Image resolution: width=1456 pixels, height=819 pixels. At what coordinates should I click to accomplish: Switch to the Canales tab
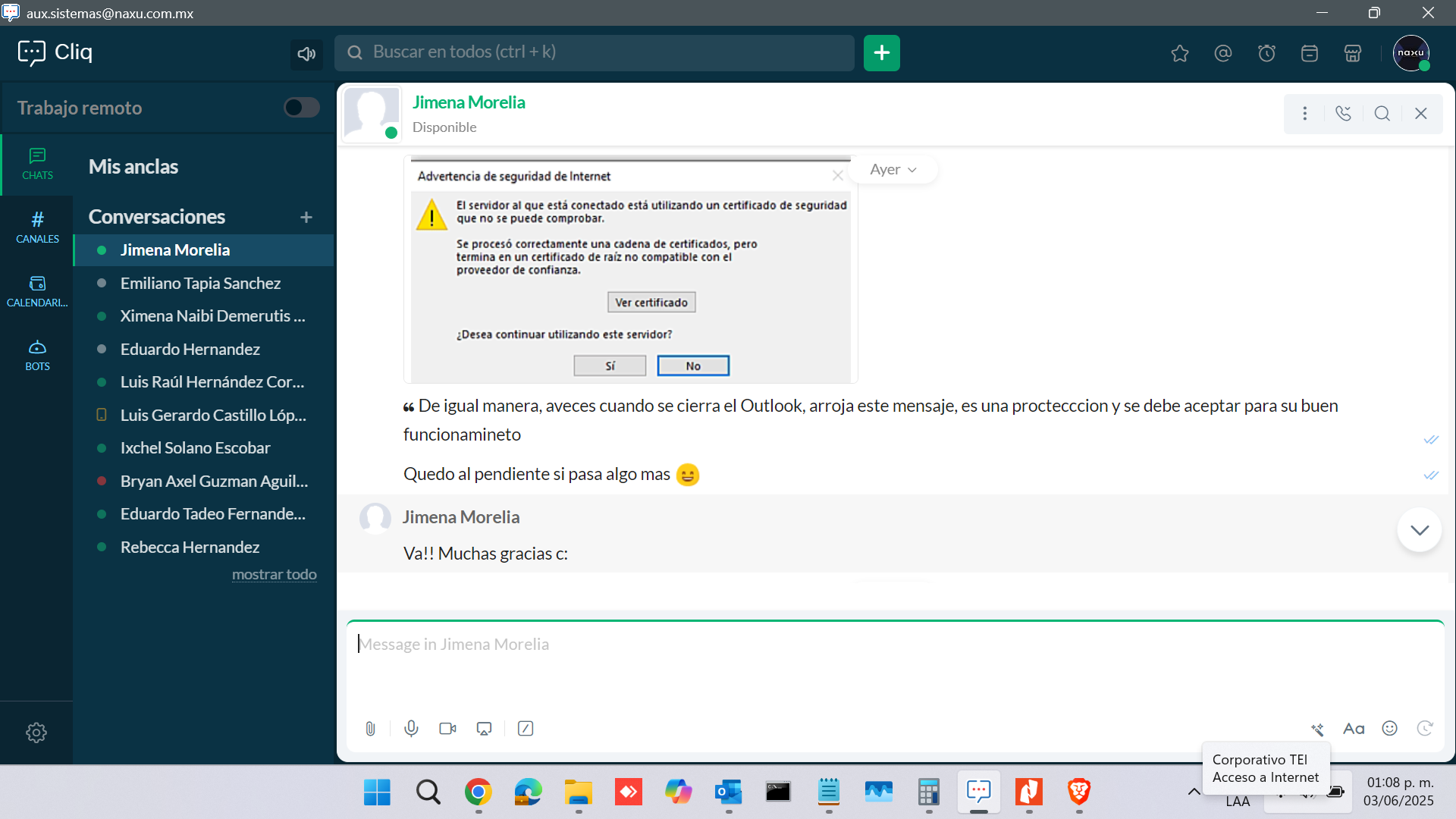pyautogui.click(x=37, y=227)
